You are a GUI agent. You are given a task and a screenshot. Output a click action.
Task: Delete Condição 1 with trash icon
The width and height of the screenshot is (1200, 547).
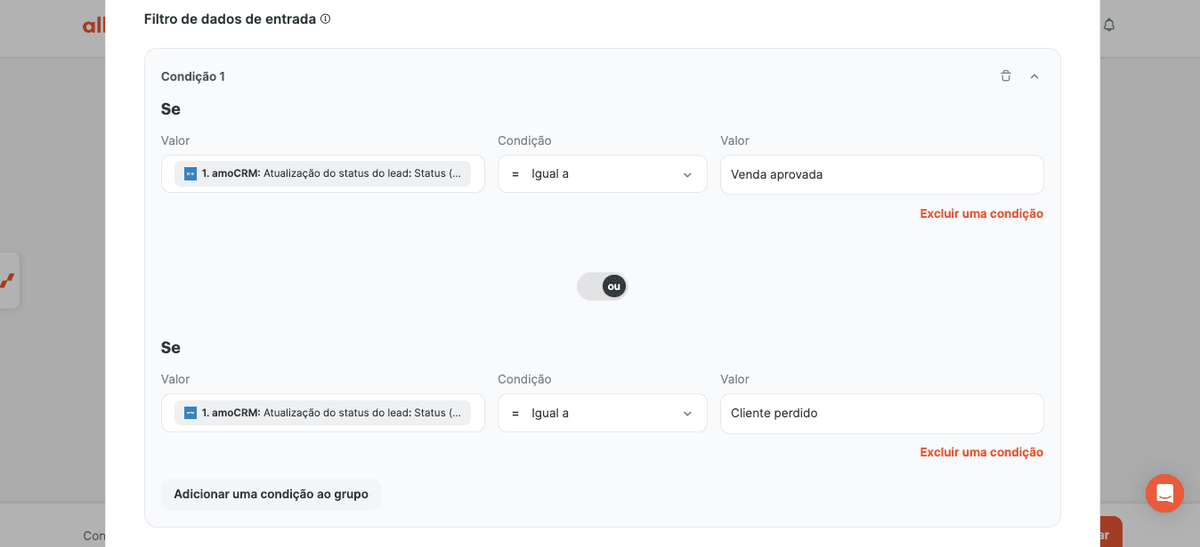point(1006,76)
